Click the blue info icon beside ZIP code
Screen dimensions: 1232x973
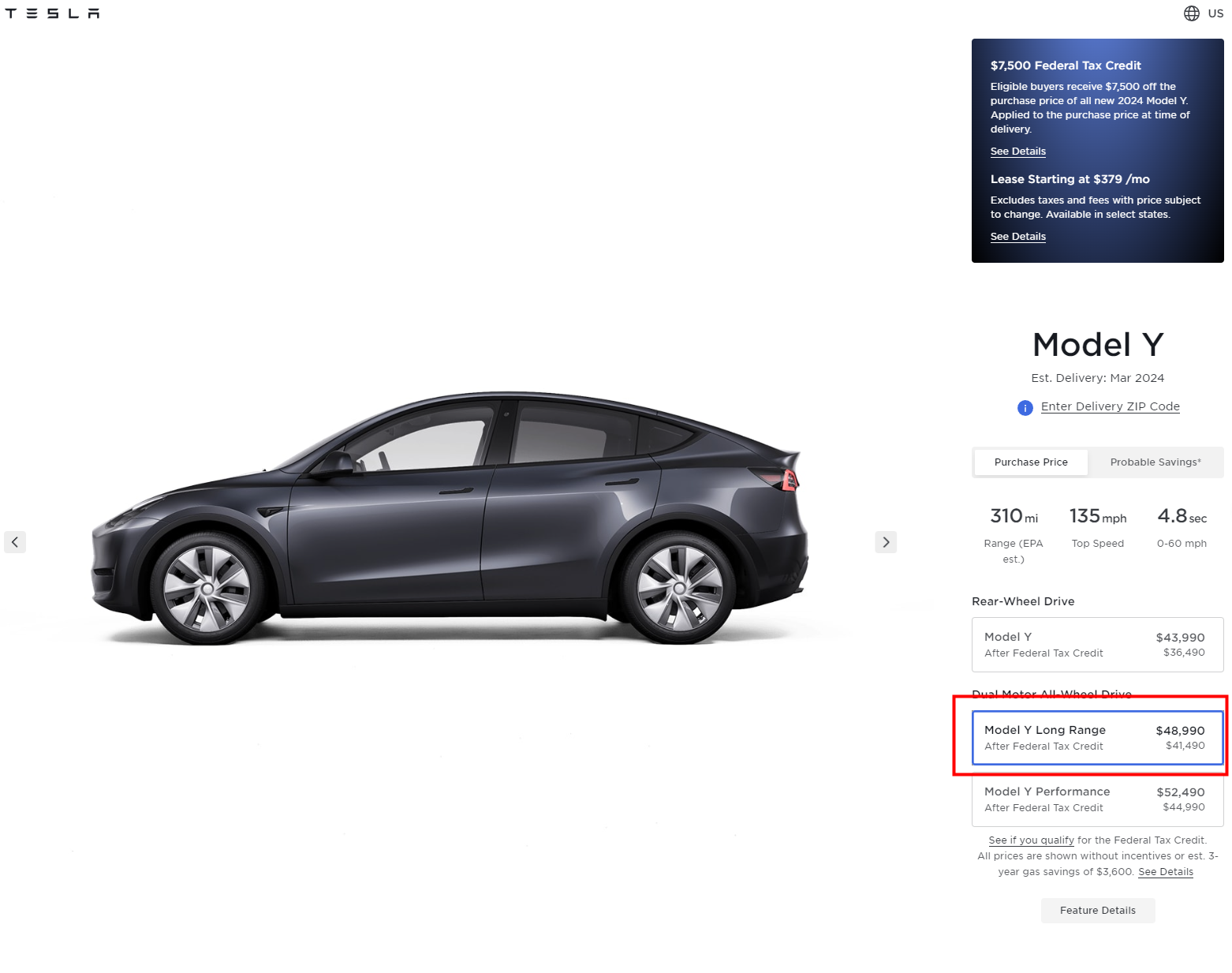1025,408
